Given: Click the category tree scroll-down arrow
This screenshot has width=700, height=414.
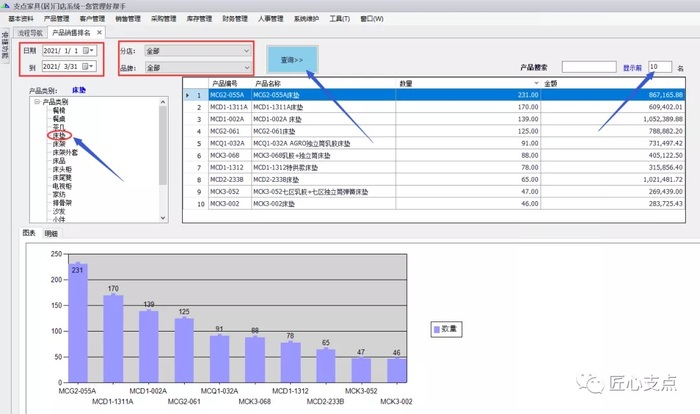Looking at the screenshot, I should tap(163, 218).
